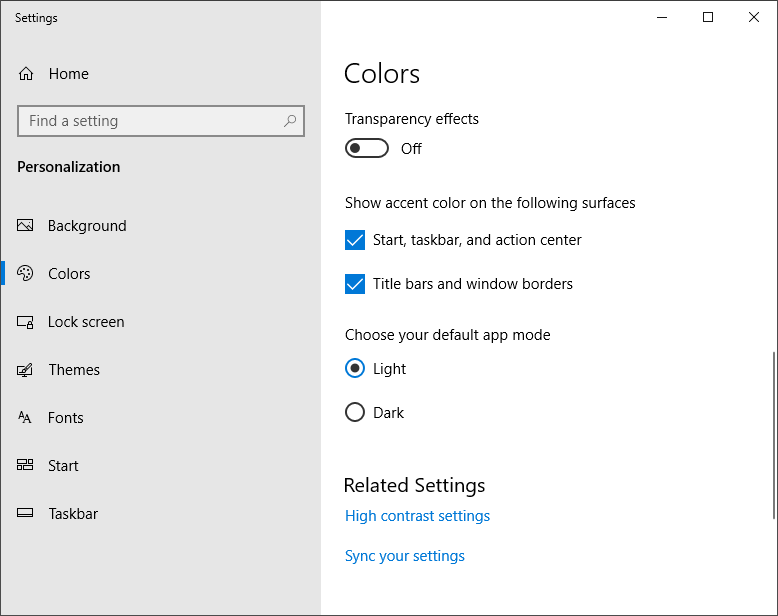This screenshot has height=616, width=778.
Task: Click the Themes icon
Action: [x=26, y=370]
